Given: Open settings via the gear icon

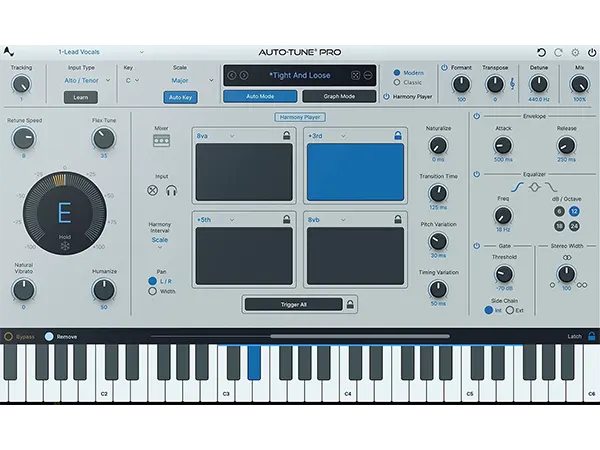Looking at the screenshot, I should pos(574,52).
